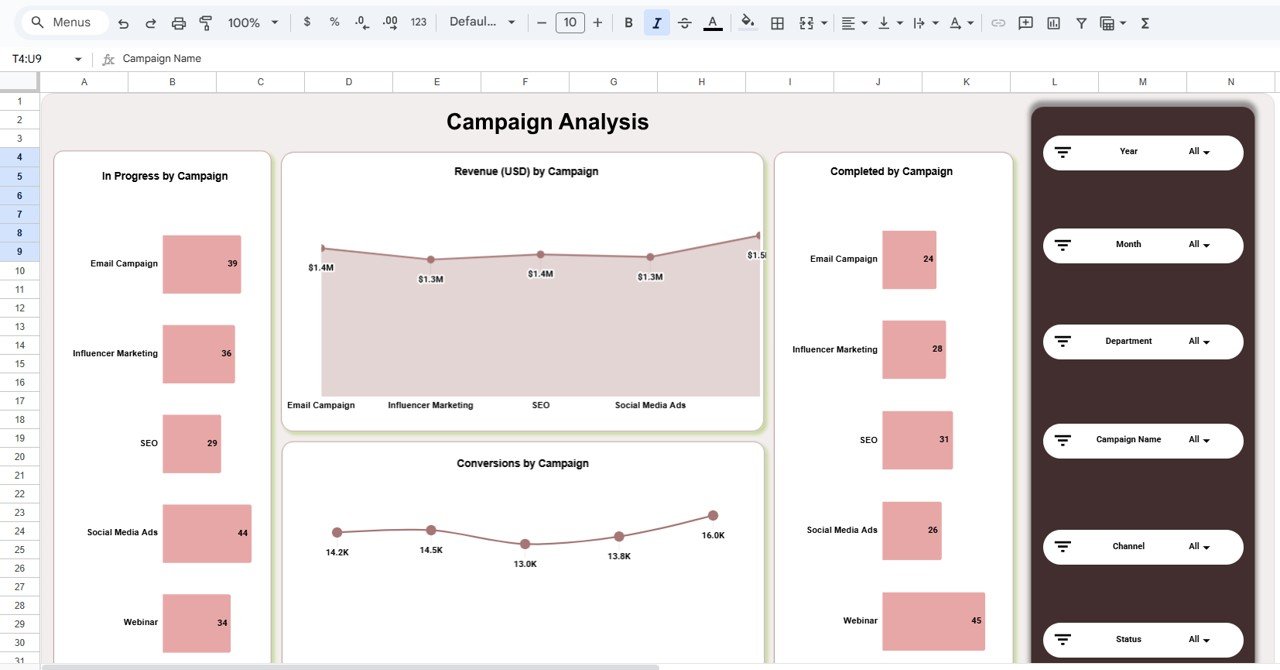This screenshot has width=1280, height=670.
Task: Toggle Strikethrough formatting
Action: tap(684, 22)
